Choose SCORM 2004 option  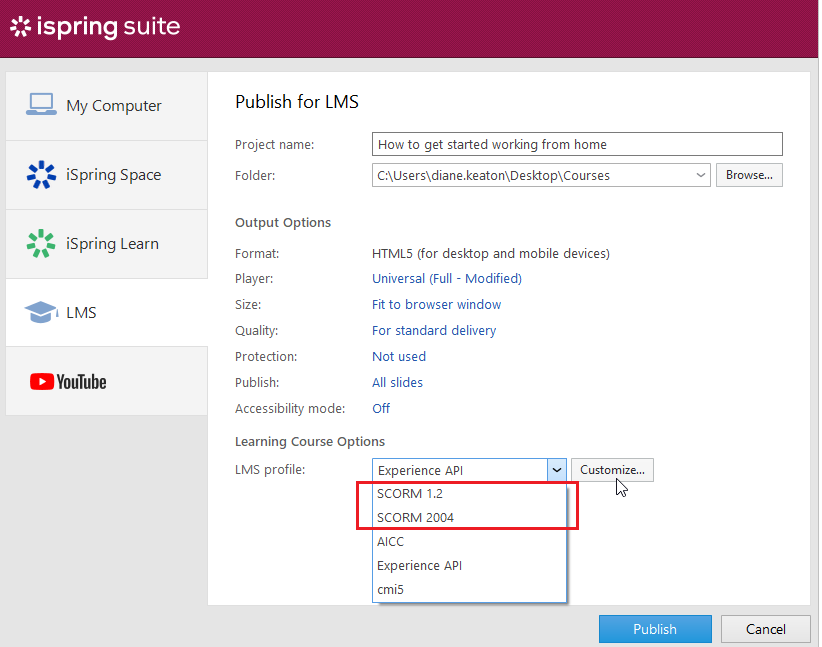pos(415,517)
